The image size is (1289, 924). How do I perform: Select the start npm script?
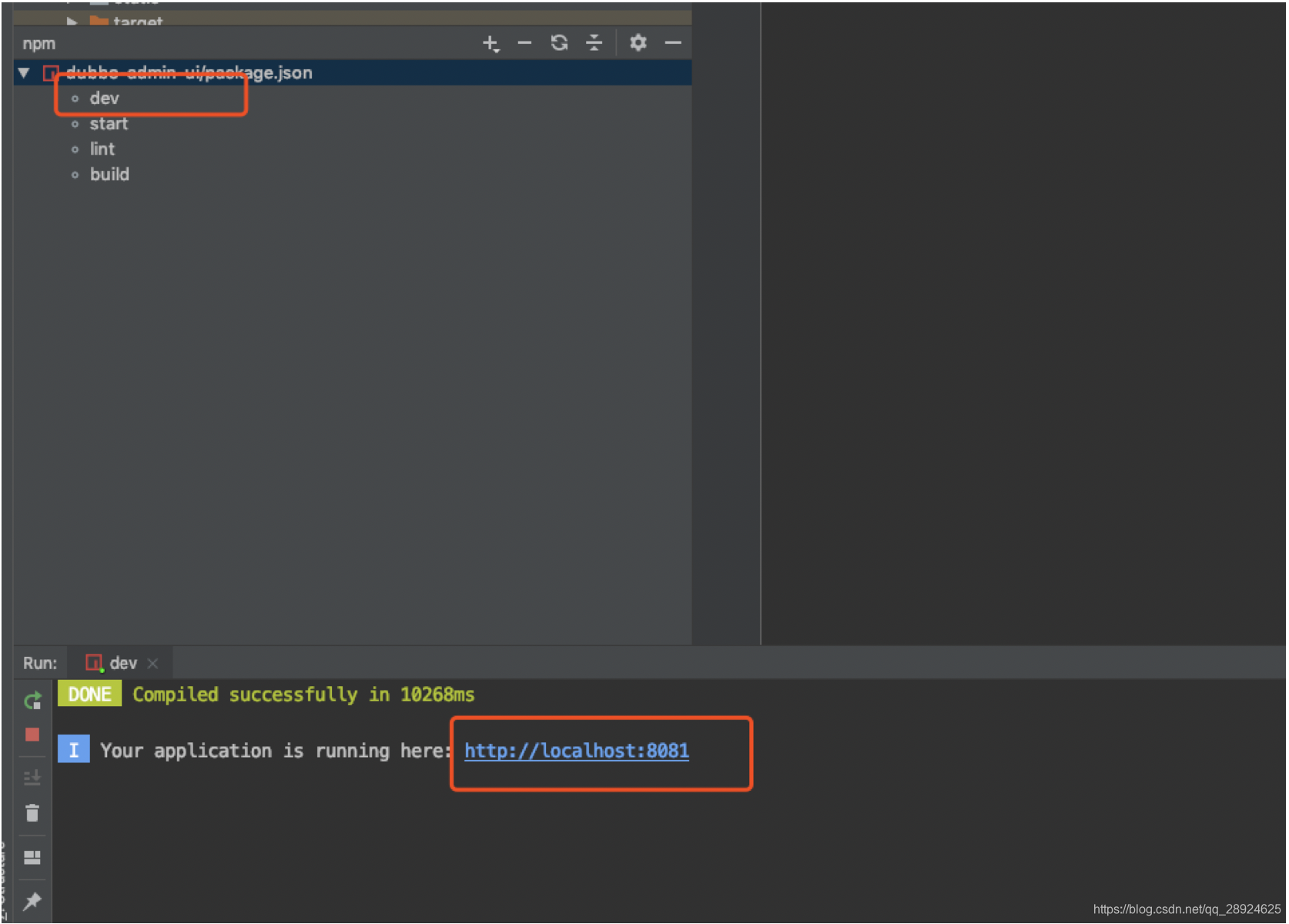point(109,124)
